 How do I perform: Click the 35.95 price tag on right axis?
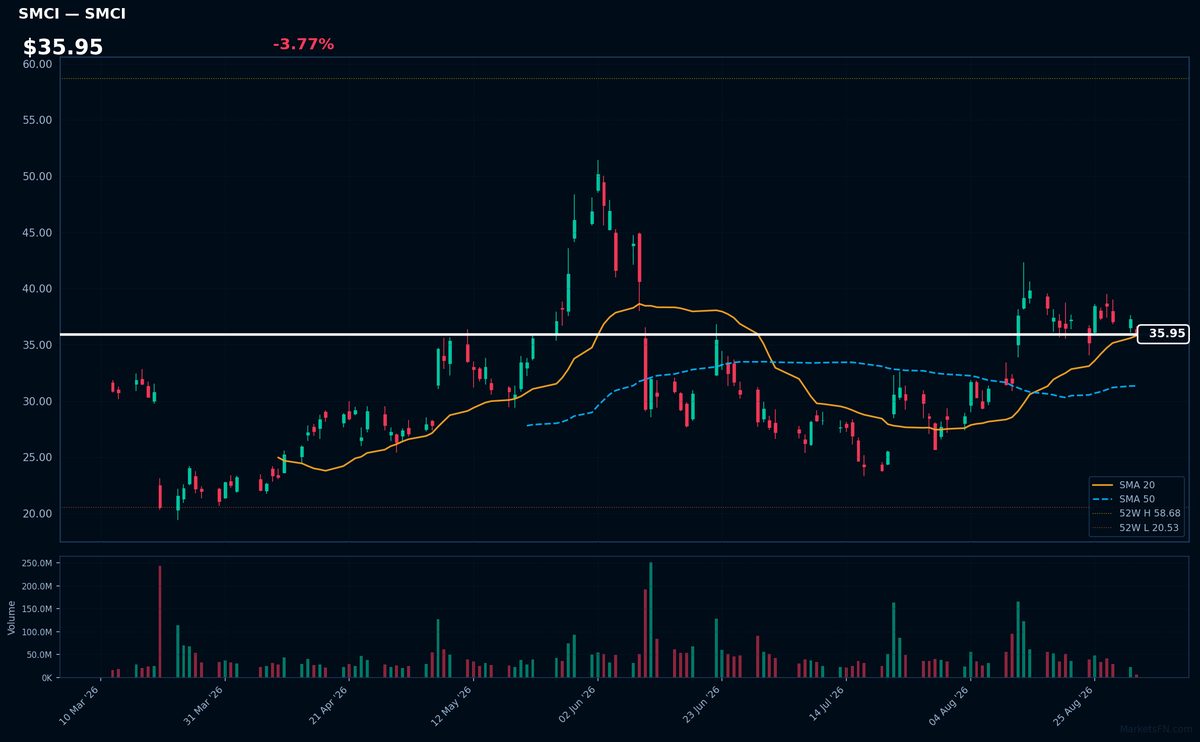click(1163, 334)
